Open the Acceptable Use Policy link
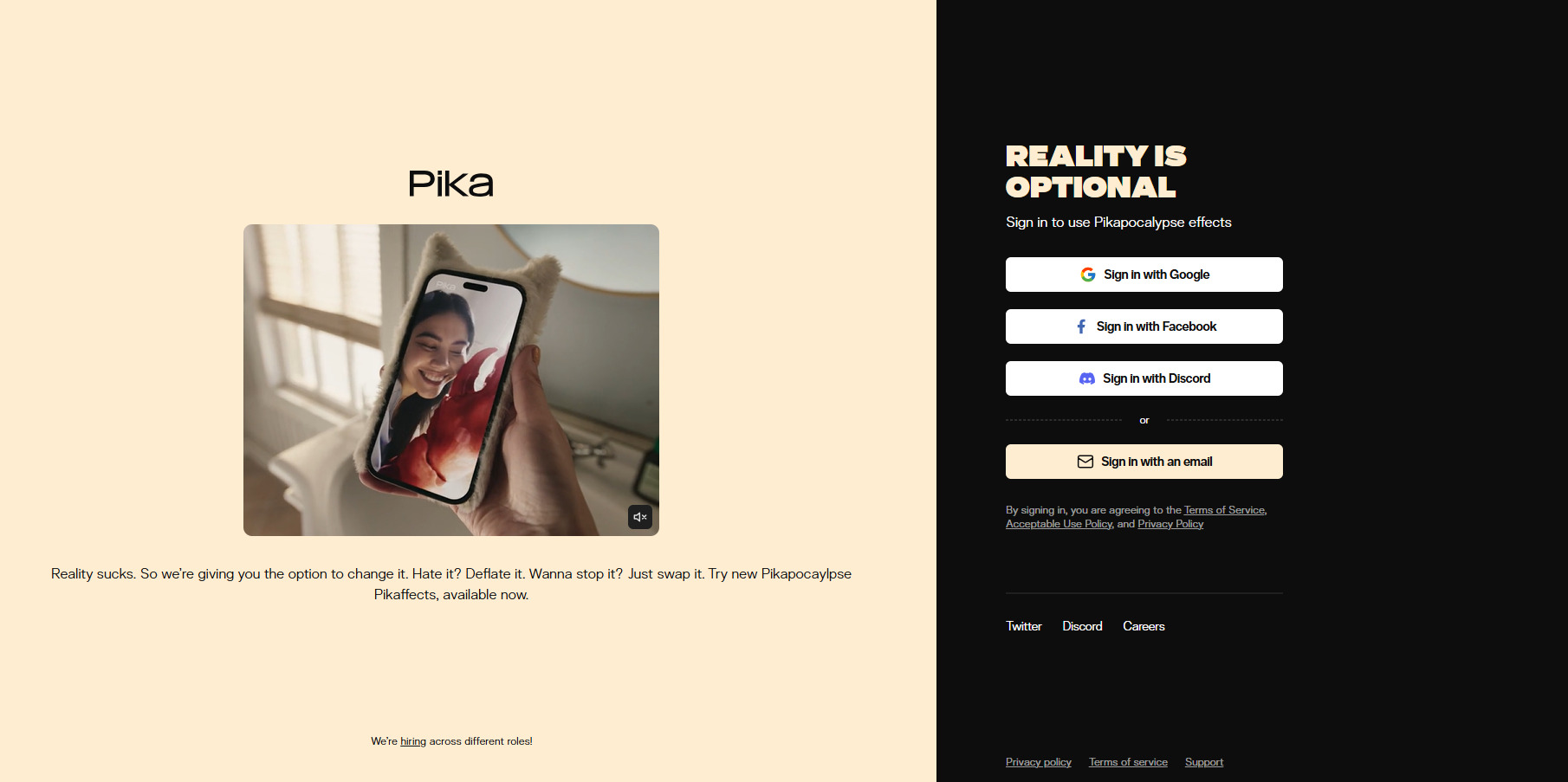This screenshot has width=1568, height=782. coord(1059,524)
